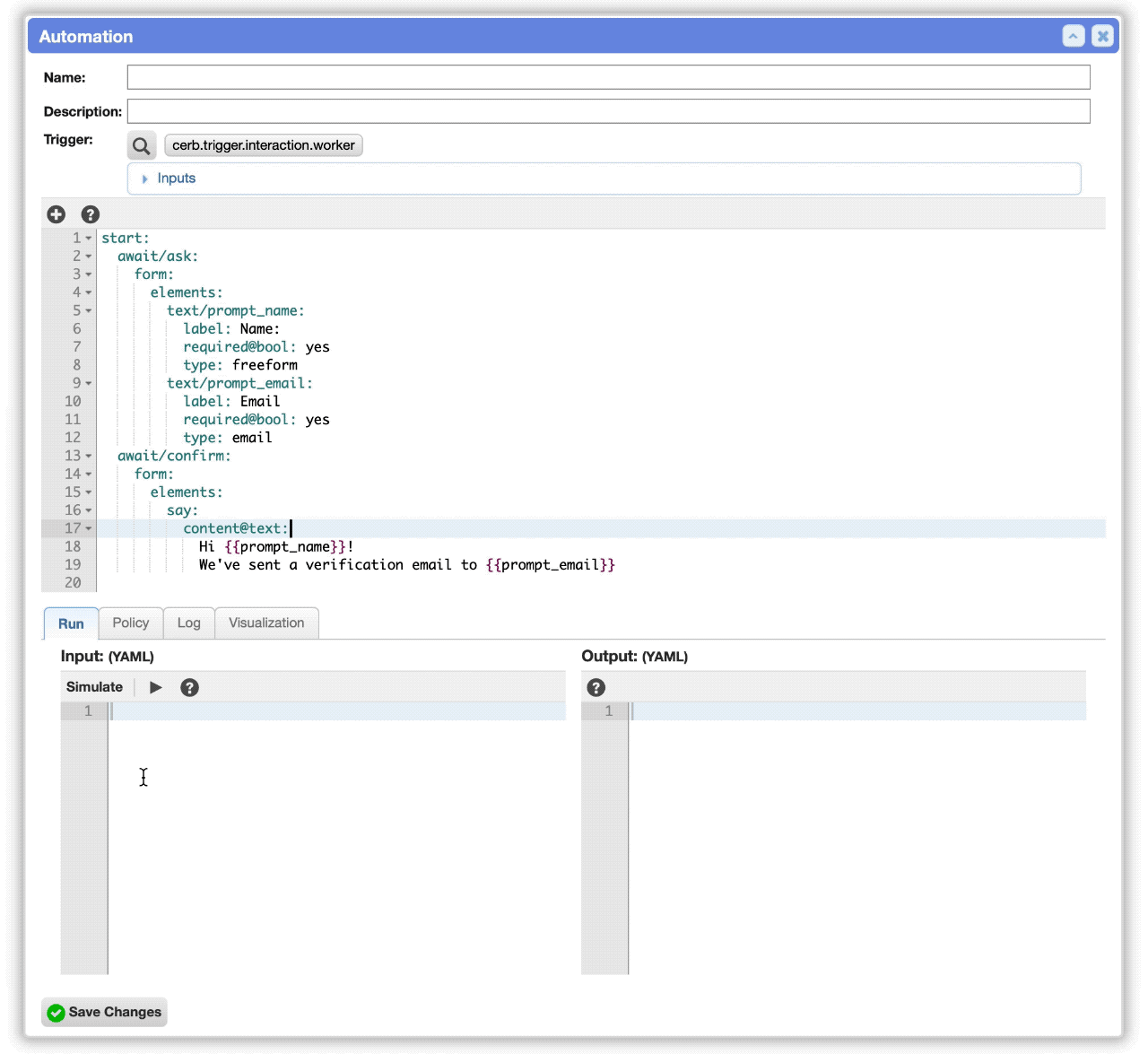Run the simulation play button
The width and height of the screenshot is (1148, 1054).
156,687
